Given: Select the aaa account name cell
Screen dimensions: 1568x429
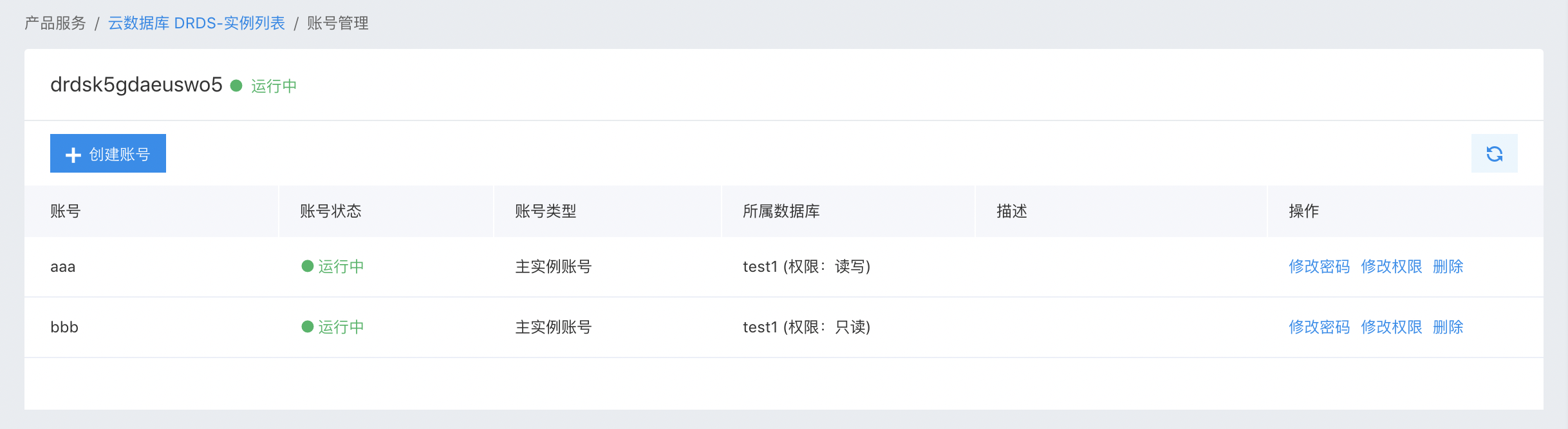Looking at the screenshot, I should 63,266.
